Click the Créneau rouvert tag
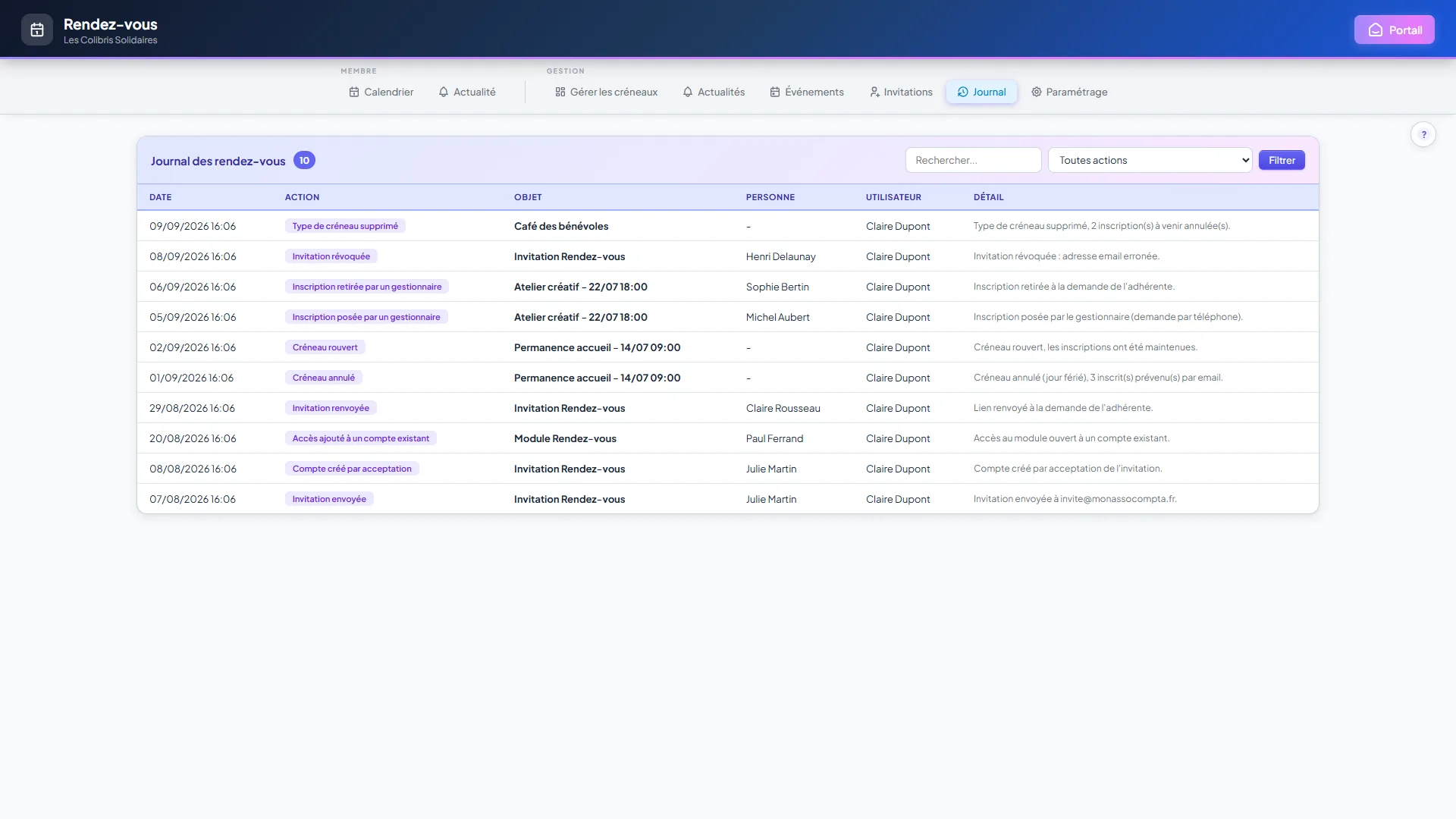 (325, 347)
